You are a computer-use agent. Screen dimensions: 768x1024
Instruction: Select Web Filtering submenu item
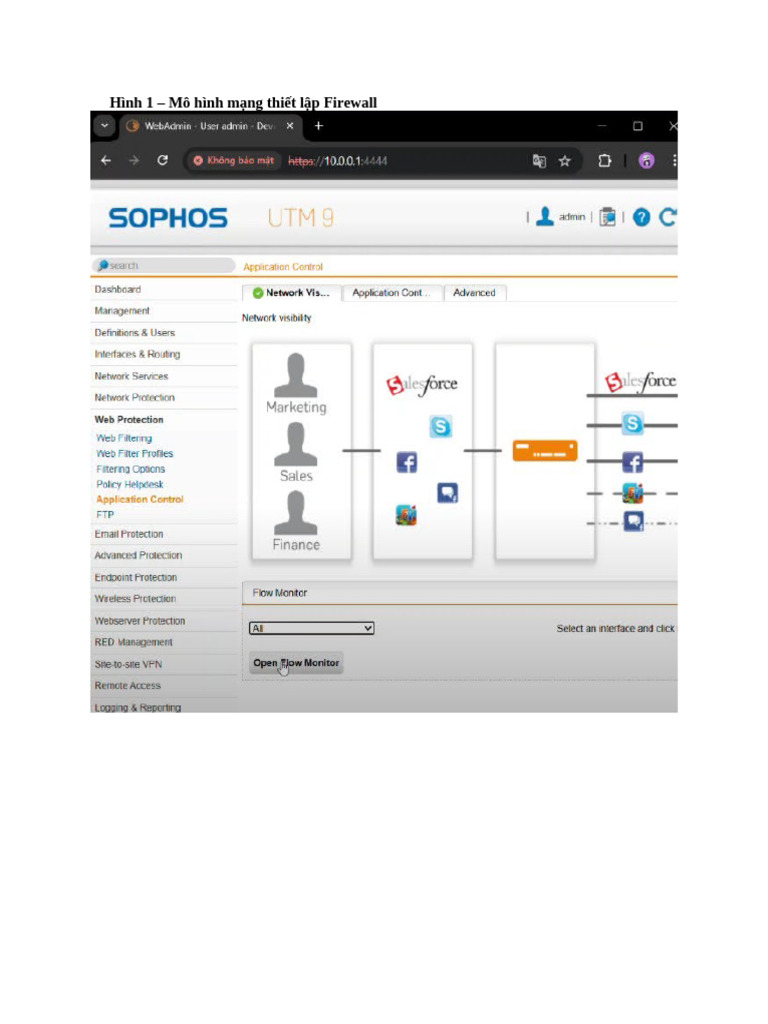click(124, 438)
